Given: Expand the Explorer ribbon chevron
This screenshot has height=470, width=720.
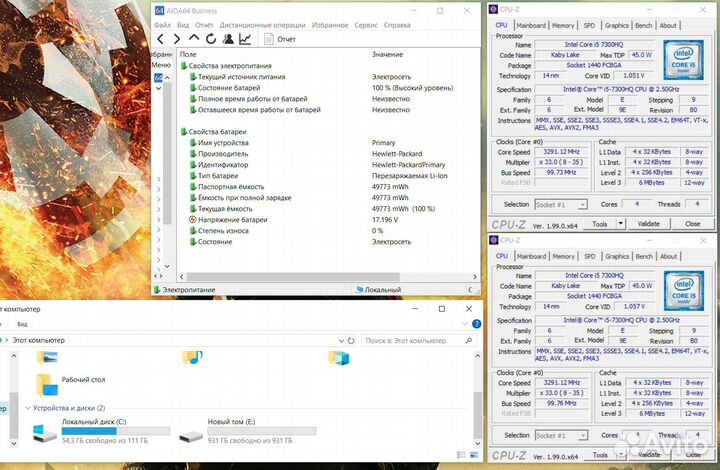Looking at the screenshot, I should click(465, 324).
